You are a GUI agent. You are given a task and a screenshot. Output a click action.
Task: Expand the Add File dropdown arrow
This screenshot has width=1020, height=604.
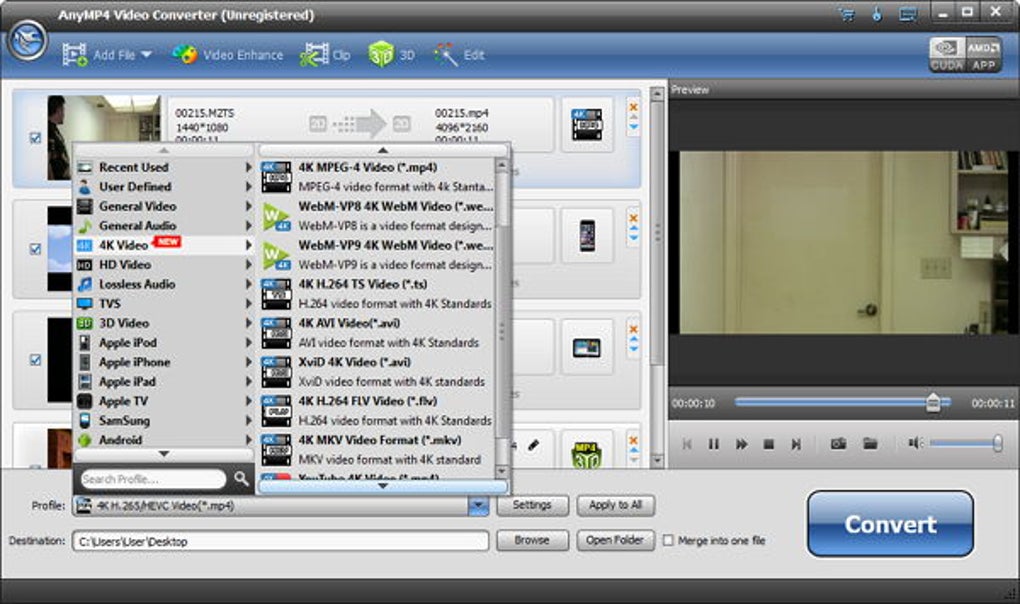click(x=146, y=55)
